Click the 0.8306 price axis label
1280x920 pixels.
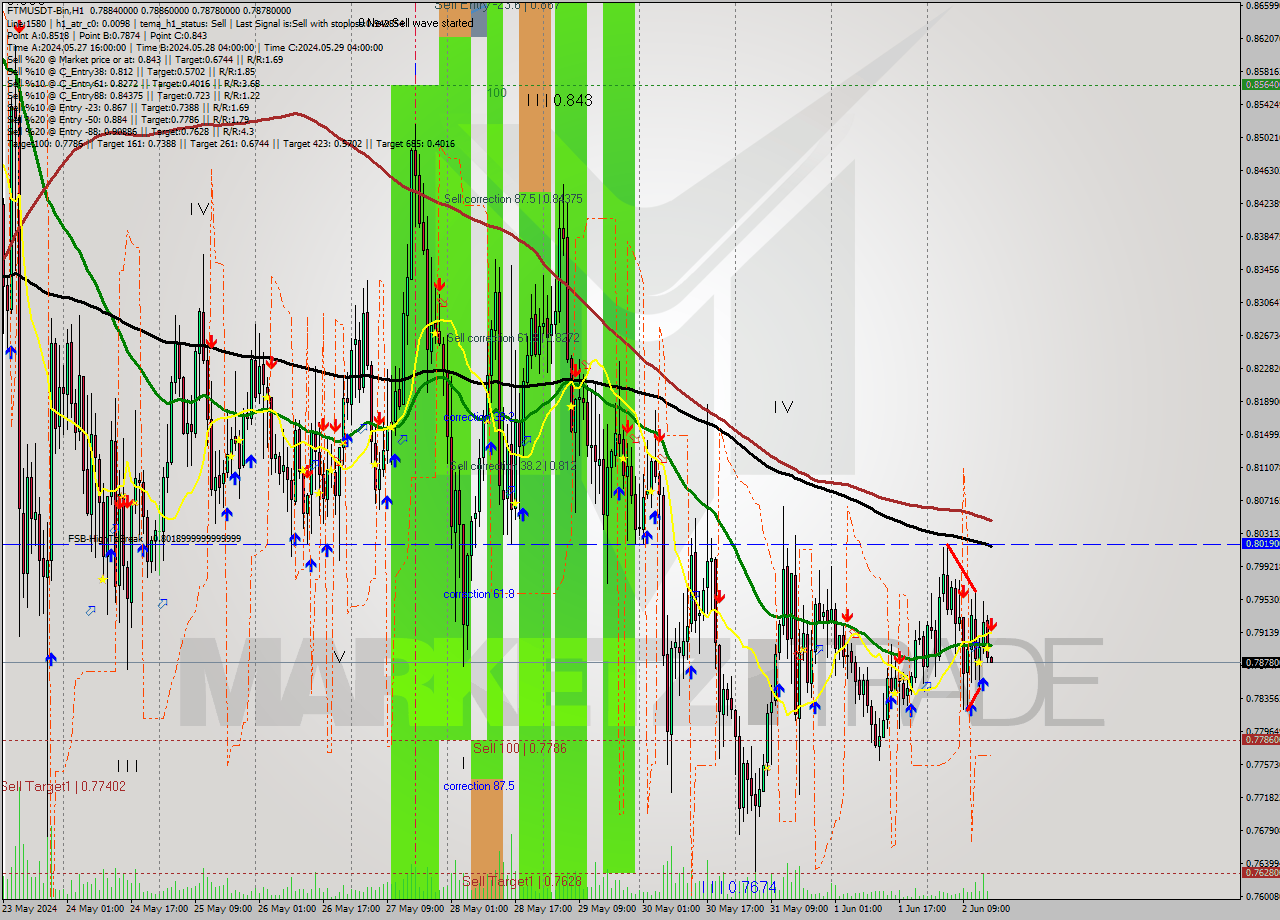coord(1262,302)
